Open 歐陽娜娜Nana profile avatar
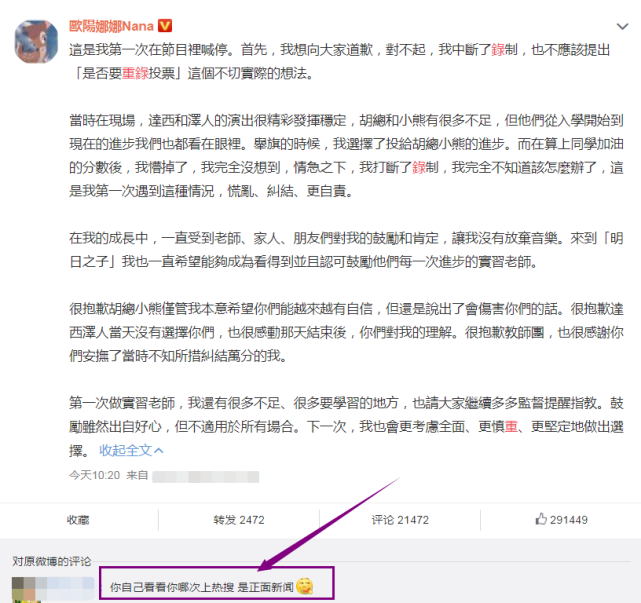This screenshot has height=603, width=641. click(x=36, y=41)
